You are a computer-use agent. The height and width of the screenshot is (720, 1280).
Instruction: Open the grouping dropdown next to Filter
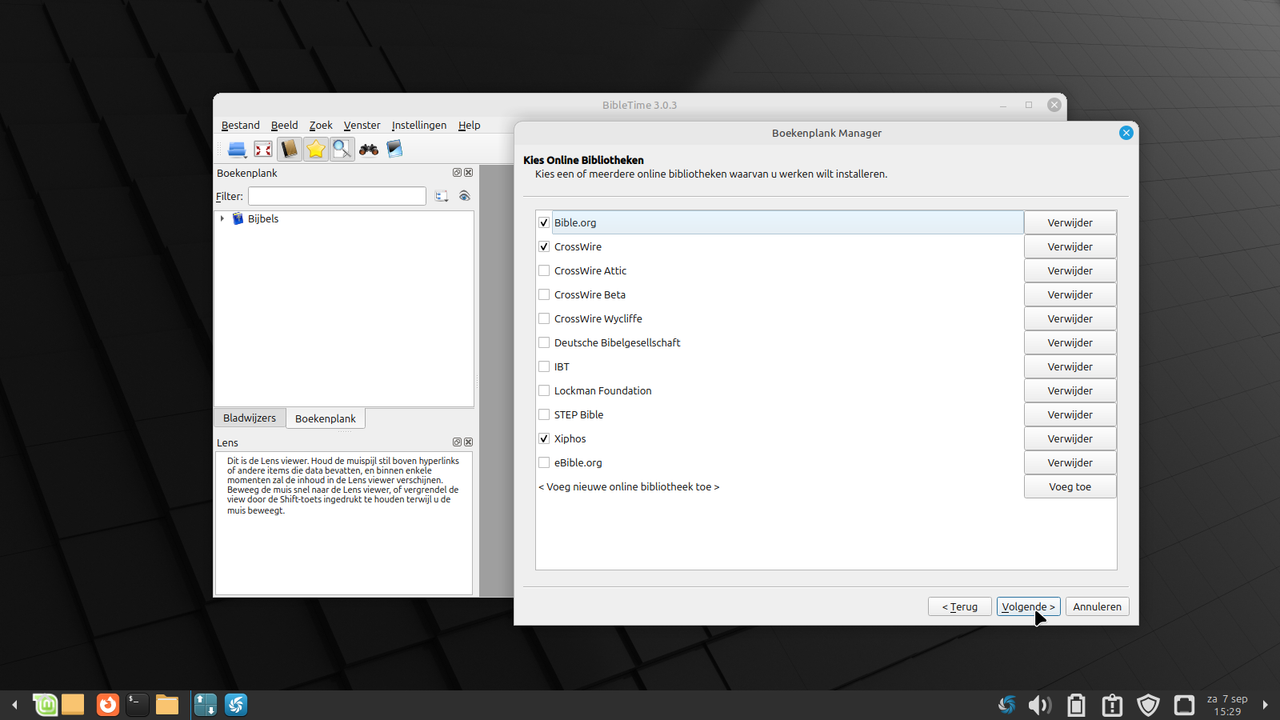point(441,196)
